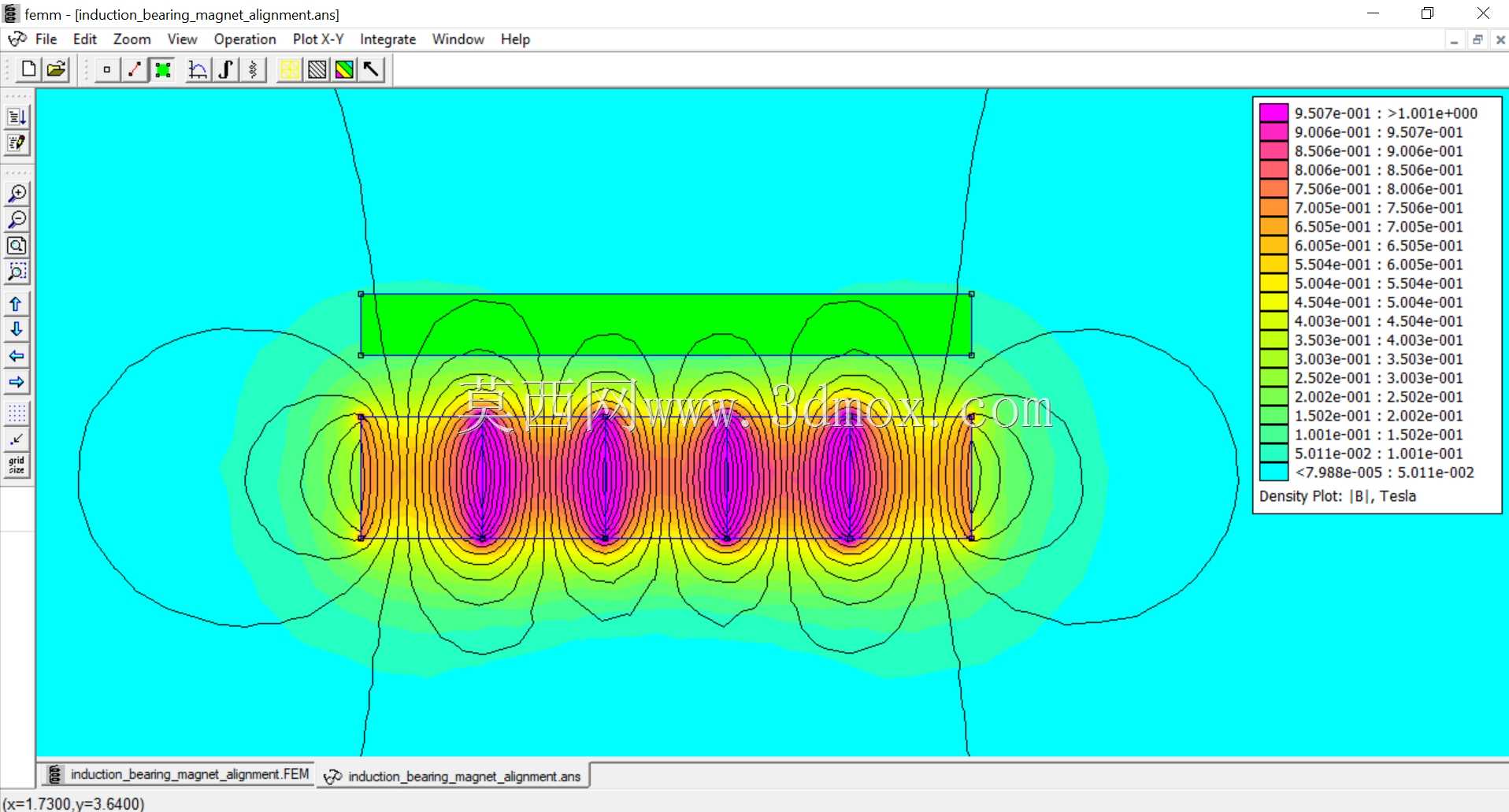Click the grid size button
Screen dimensions: 1509x812
[17, 465]
